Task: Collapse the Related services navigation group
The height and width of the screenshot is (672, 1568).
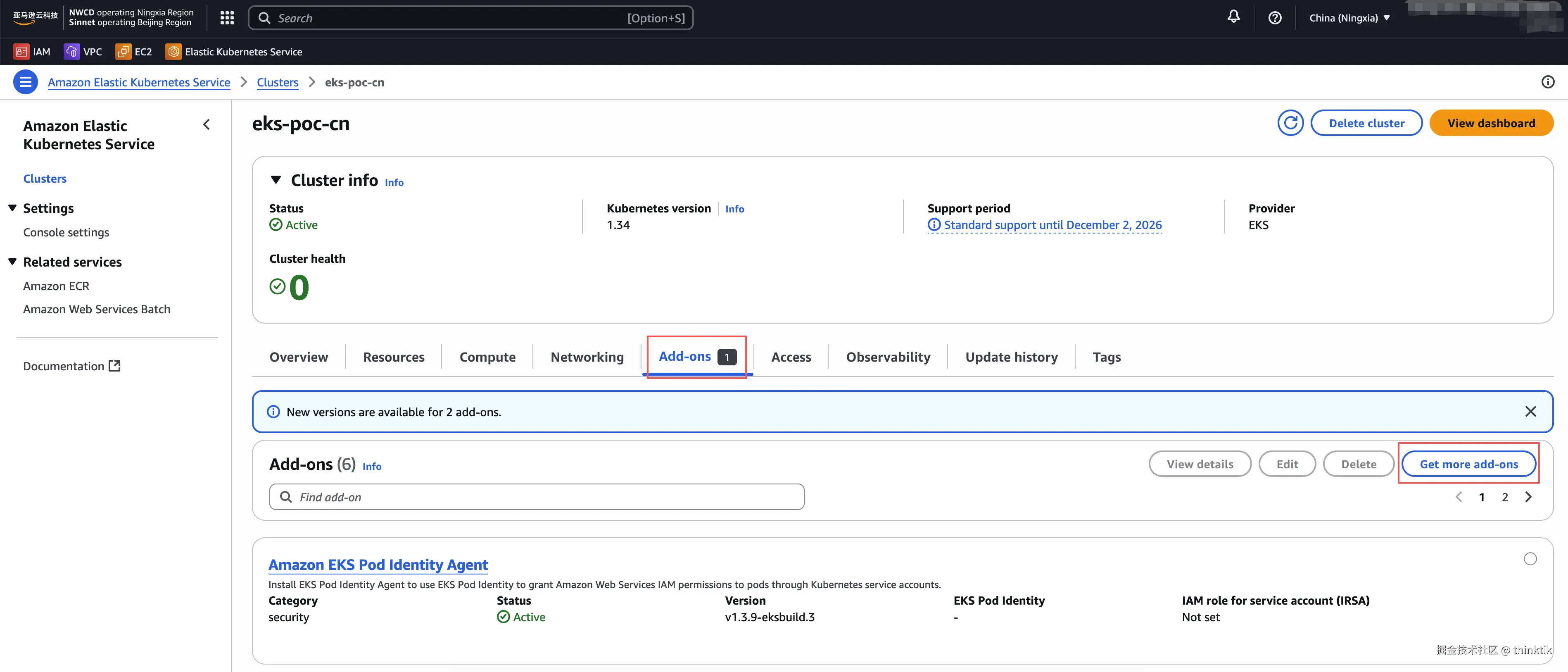Action: pyautogui.click(x=13, y=262)
